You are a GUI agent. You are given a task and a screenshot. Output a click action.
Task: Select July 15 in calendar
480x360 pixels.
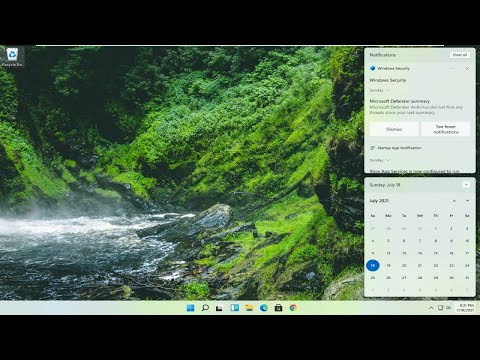(x=436, y=253)
